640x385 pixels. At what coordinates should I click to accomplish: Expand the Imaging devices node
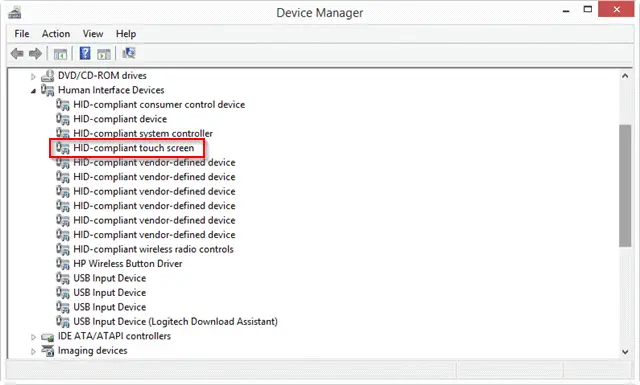point(33,351)
